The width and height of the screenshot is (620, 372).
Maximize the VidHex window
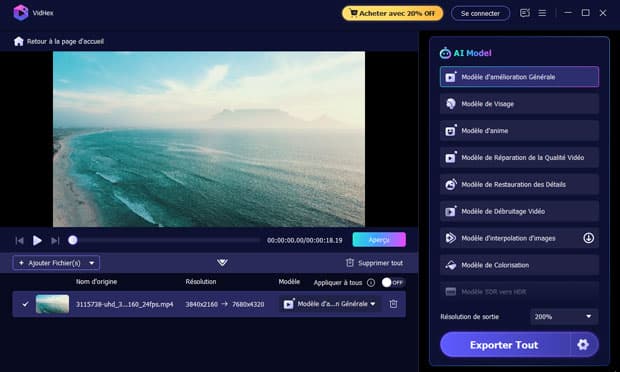(586, 13)
